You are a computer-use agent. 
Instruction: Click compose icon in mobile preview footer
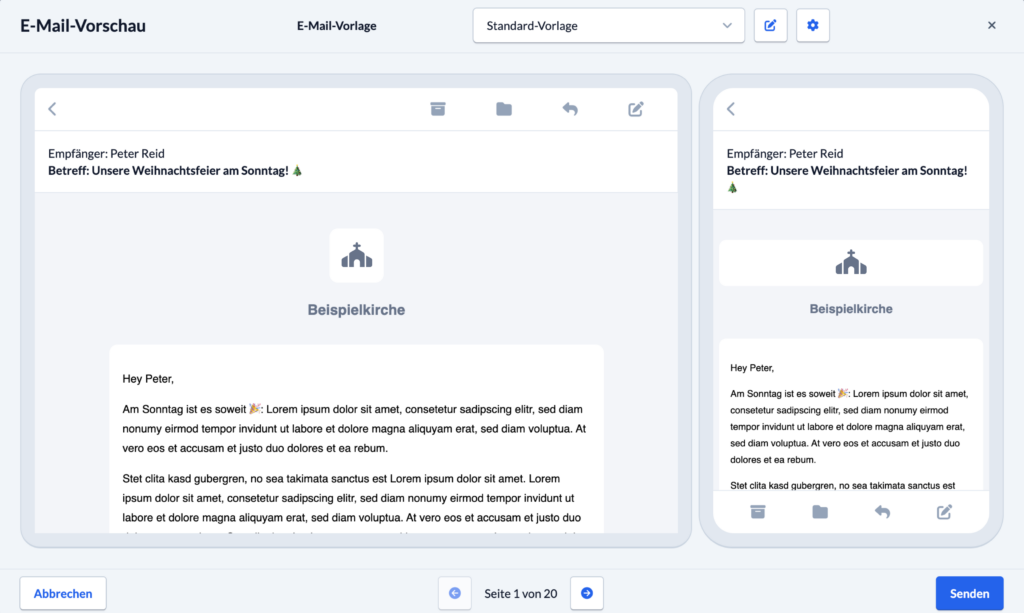[x=944, y=512]
